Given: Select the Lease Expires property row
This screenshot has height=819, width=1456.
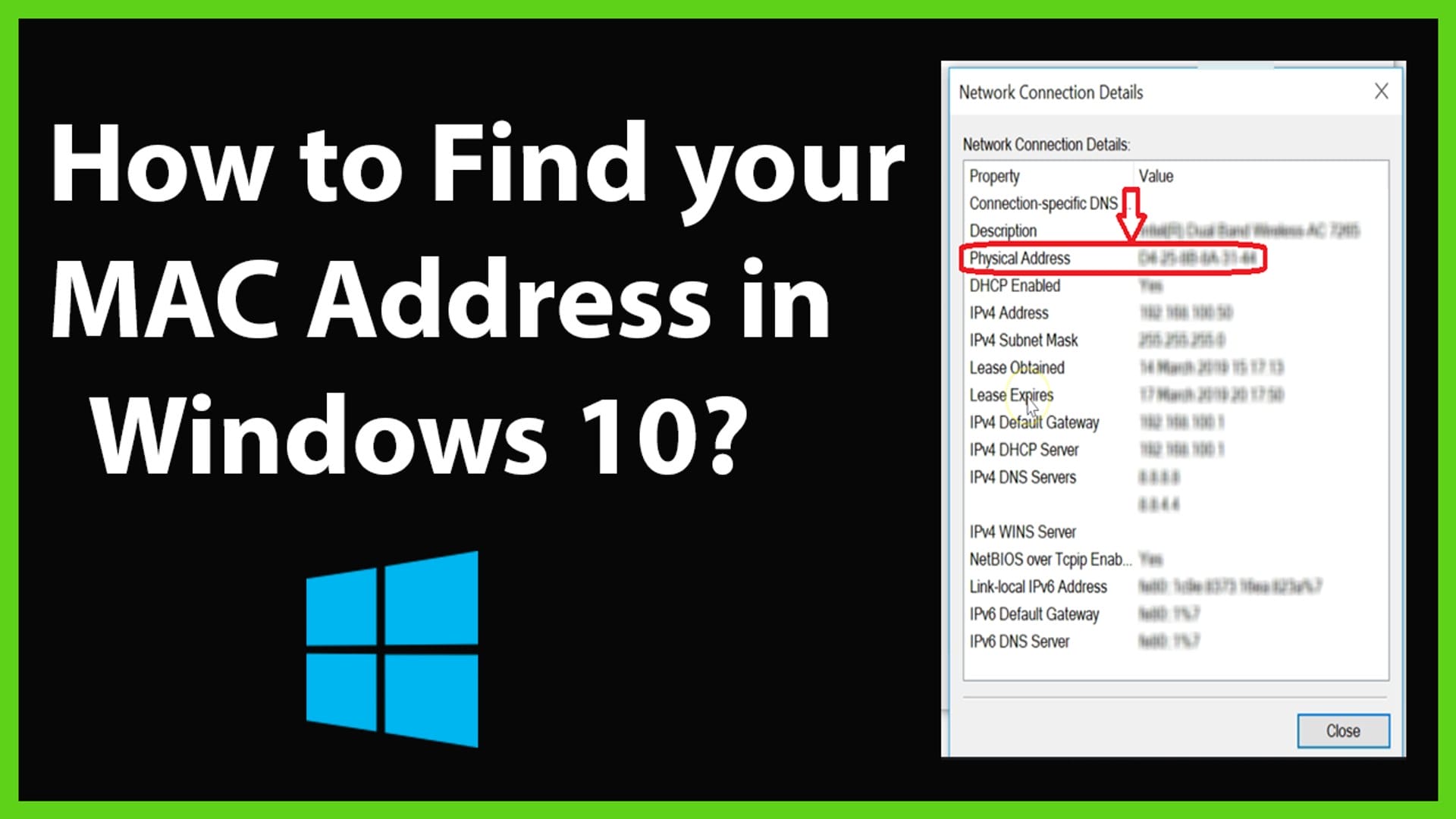Looking at the screenshot, I should tap(1100, 394).
